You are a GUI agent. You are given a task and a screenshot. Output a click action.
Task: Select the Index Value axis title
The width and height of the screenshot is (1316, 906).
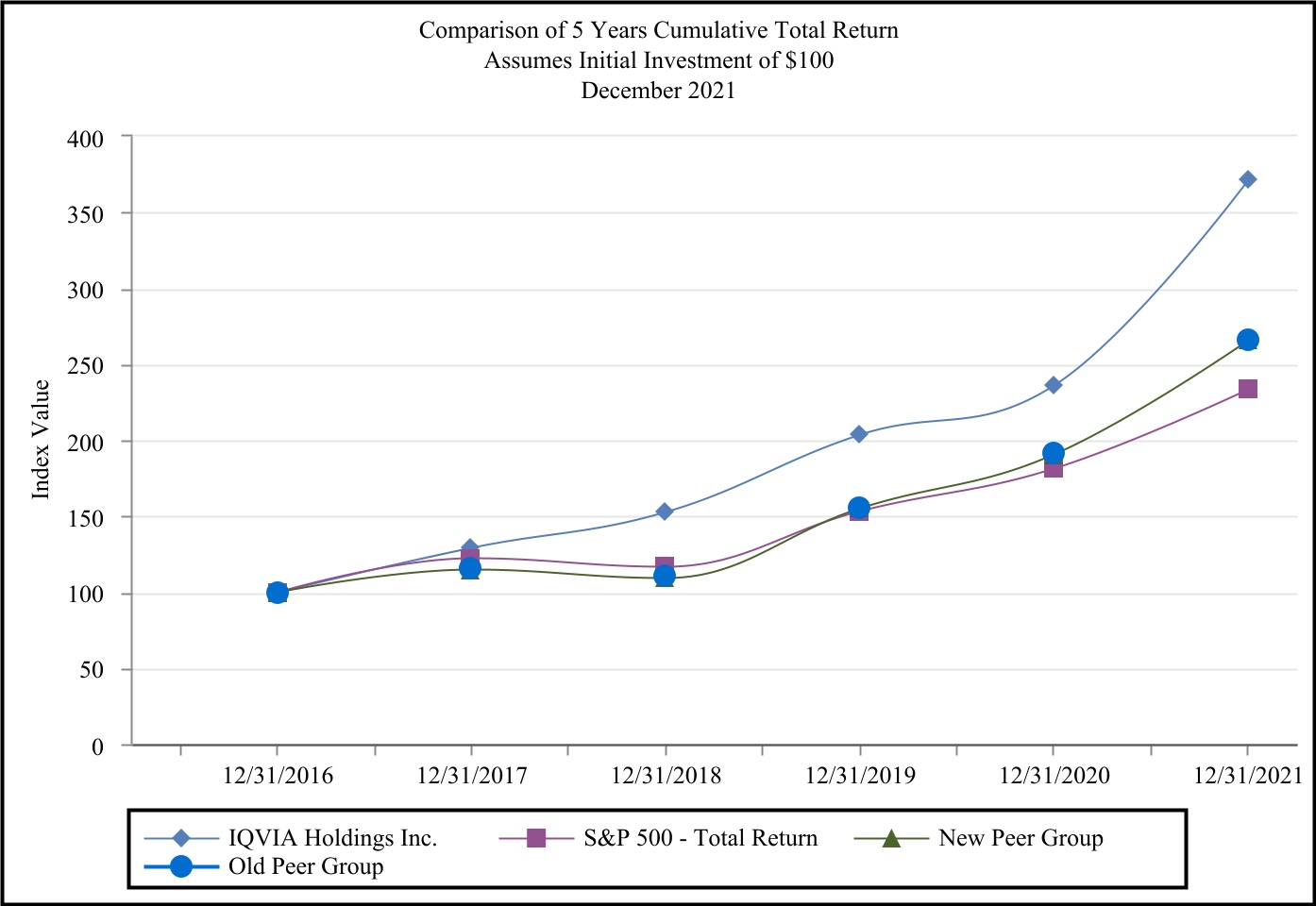(41, 439)
